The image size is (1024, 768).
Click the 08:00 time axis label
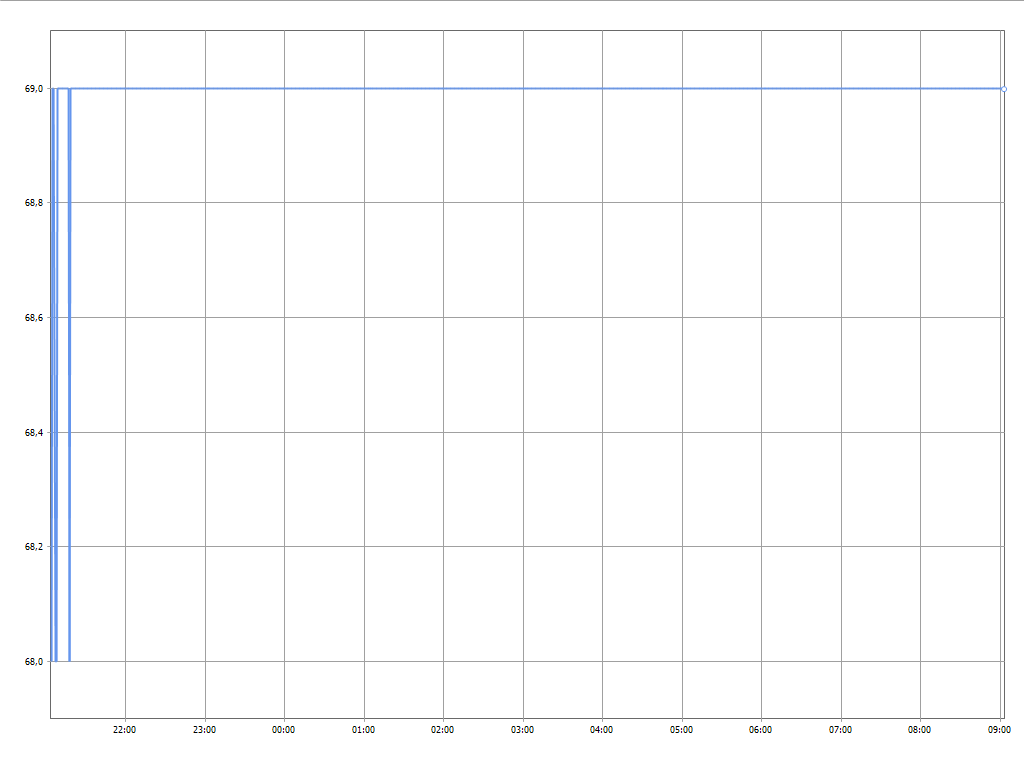click(920, 730)
